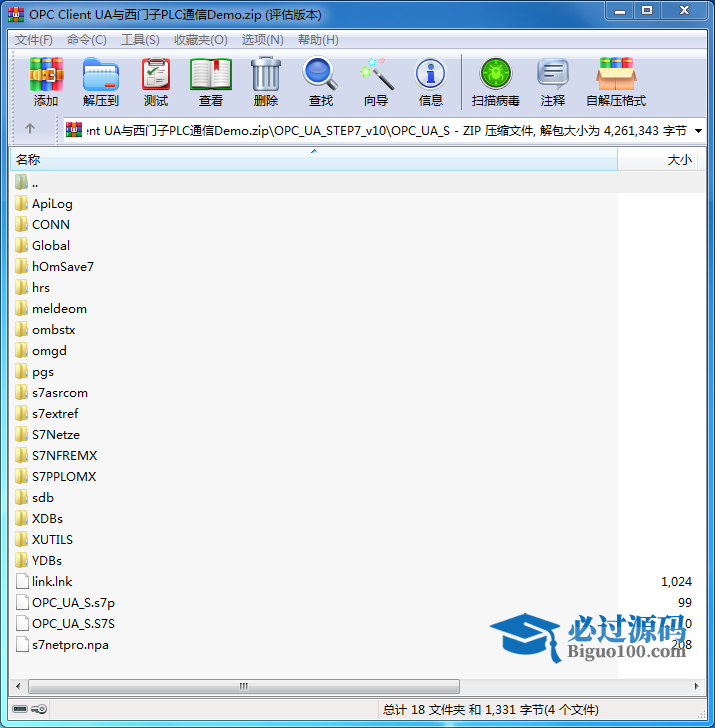
Task: Click the scrollbar left arrow
Action: click(18, 686)
